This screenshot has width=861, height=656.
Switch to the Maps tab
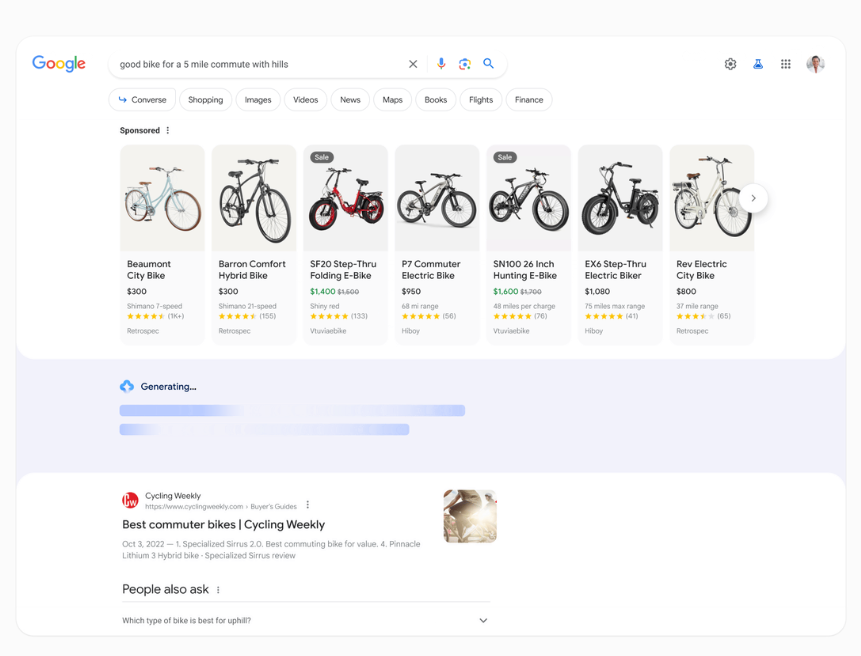coord(392,100)
